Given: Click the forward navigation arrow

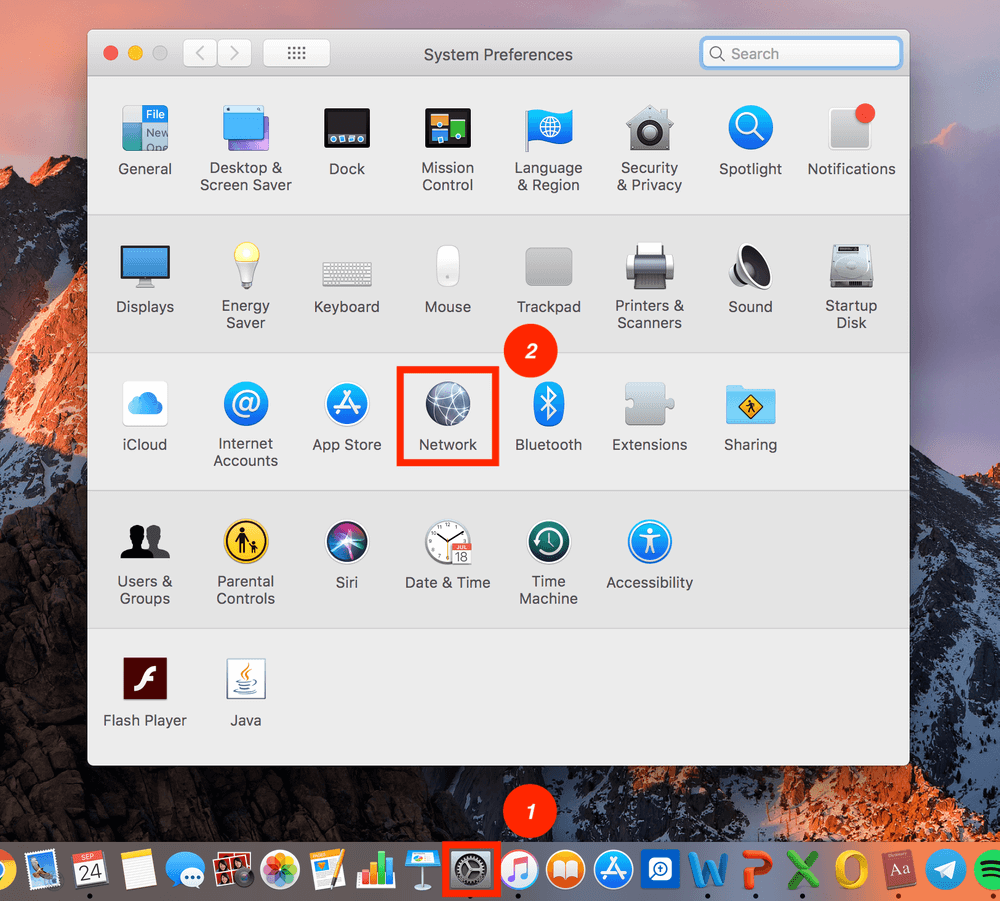Looking at the screenshot, I should [x=234, y=53].
